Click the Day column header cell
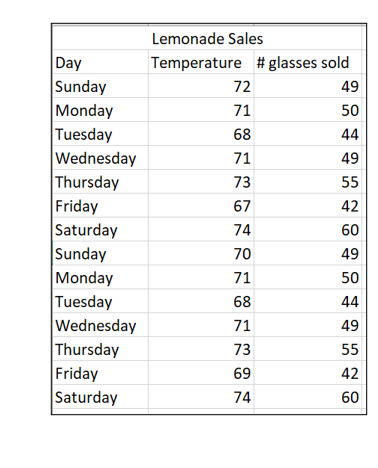Image resolution: width=378 pixels, height=468 pixels. (x=100, y=62)
